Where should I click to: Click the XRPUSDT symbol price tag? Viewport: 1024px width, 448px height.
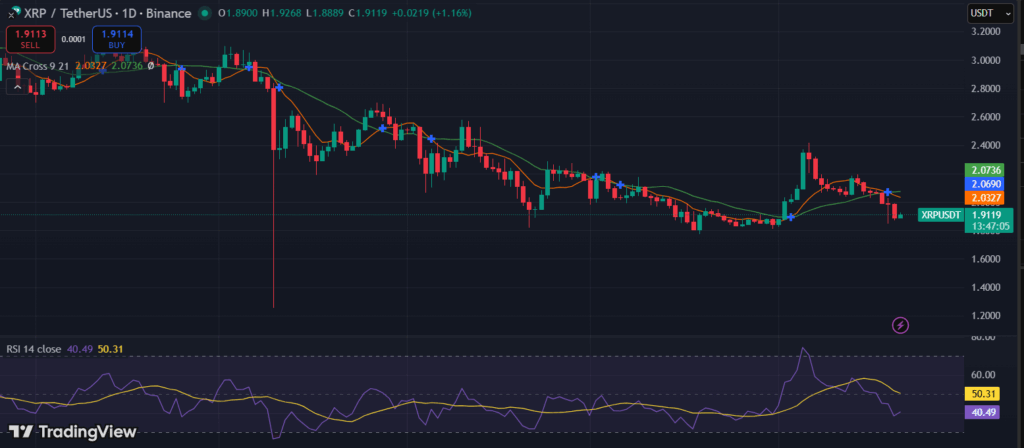tap(940, 214)
